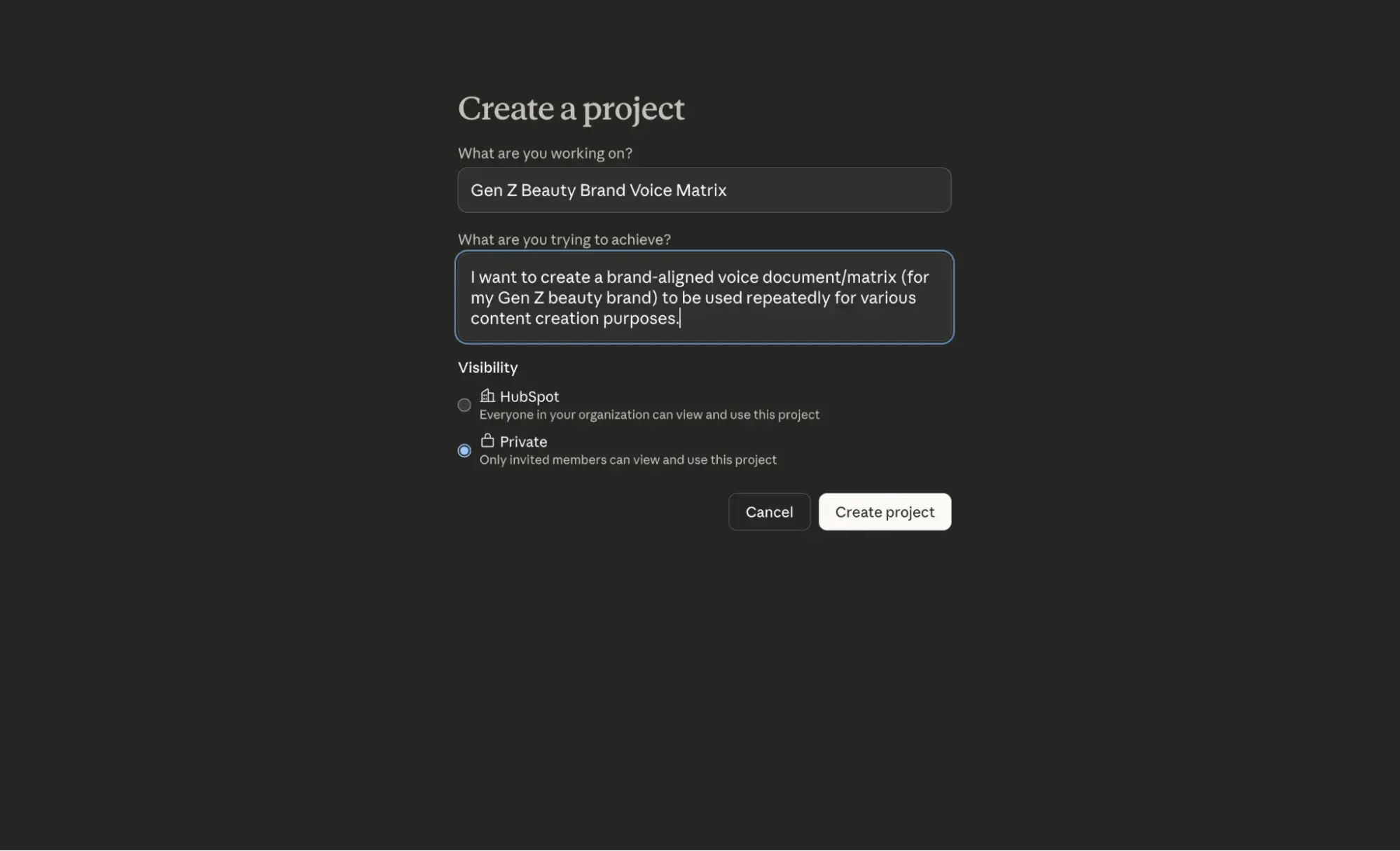This screenshot has width=1400, height=851.
Task: Click 'Only invited members' description text
Action: point(628,459)
